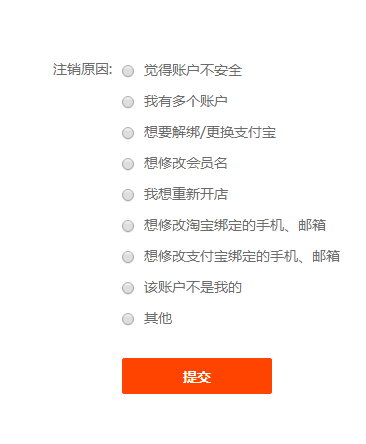The image size is (366, 444).
Task: Pick the 我想重新开店 radio circle
Action: [x=128, y=195]
